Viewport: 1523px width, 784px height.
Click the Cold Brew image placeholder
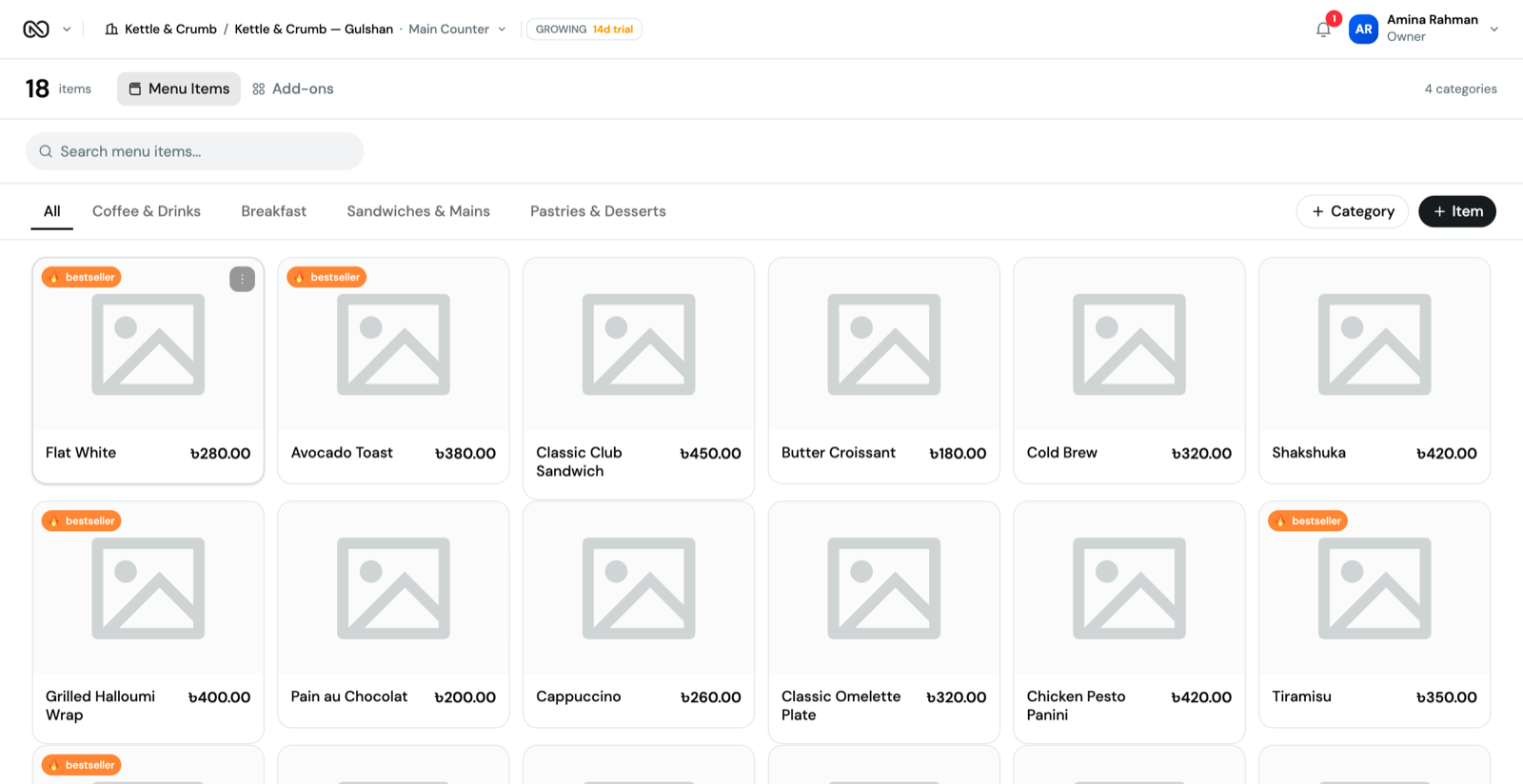(x=1129, y=344)
